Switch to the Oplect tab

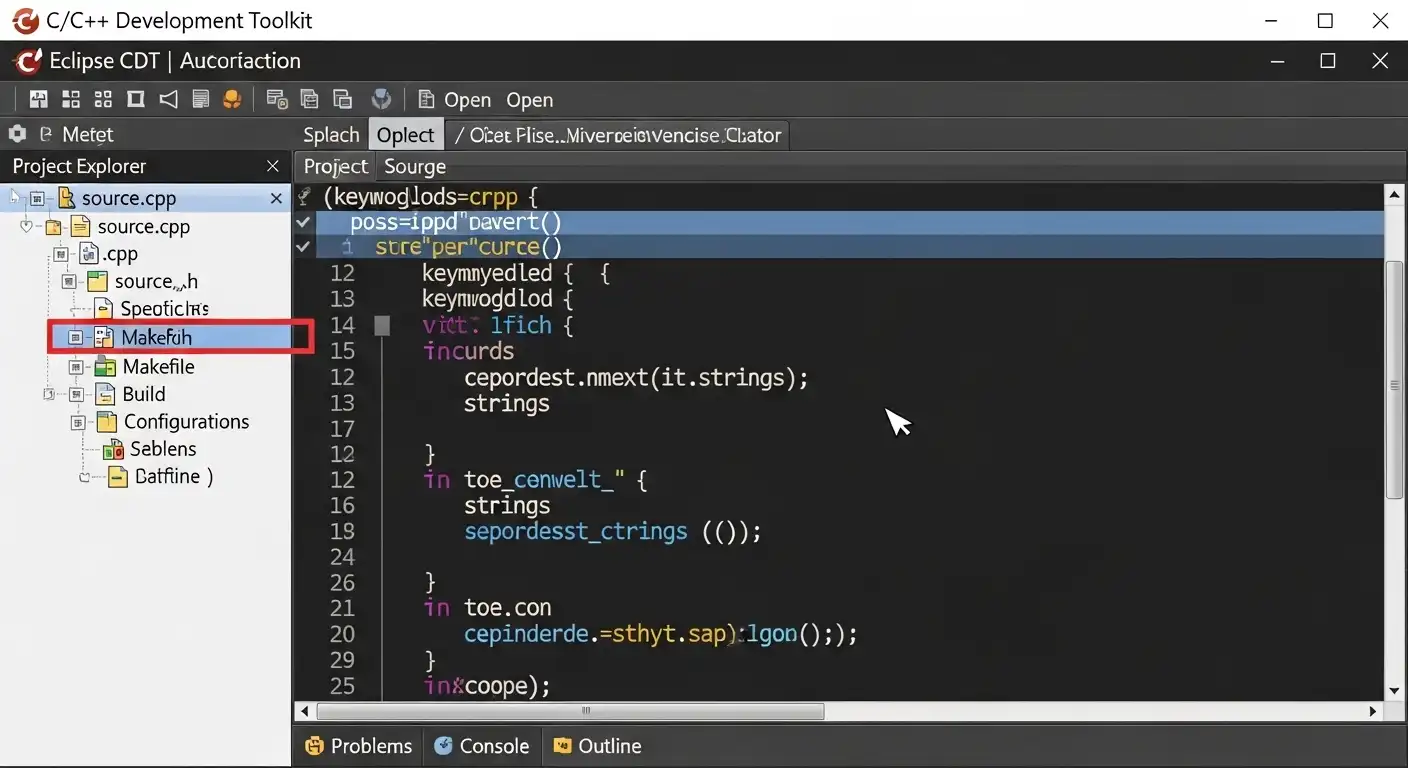405,134
